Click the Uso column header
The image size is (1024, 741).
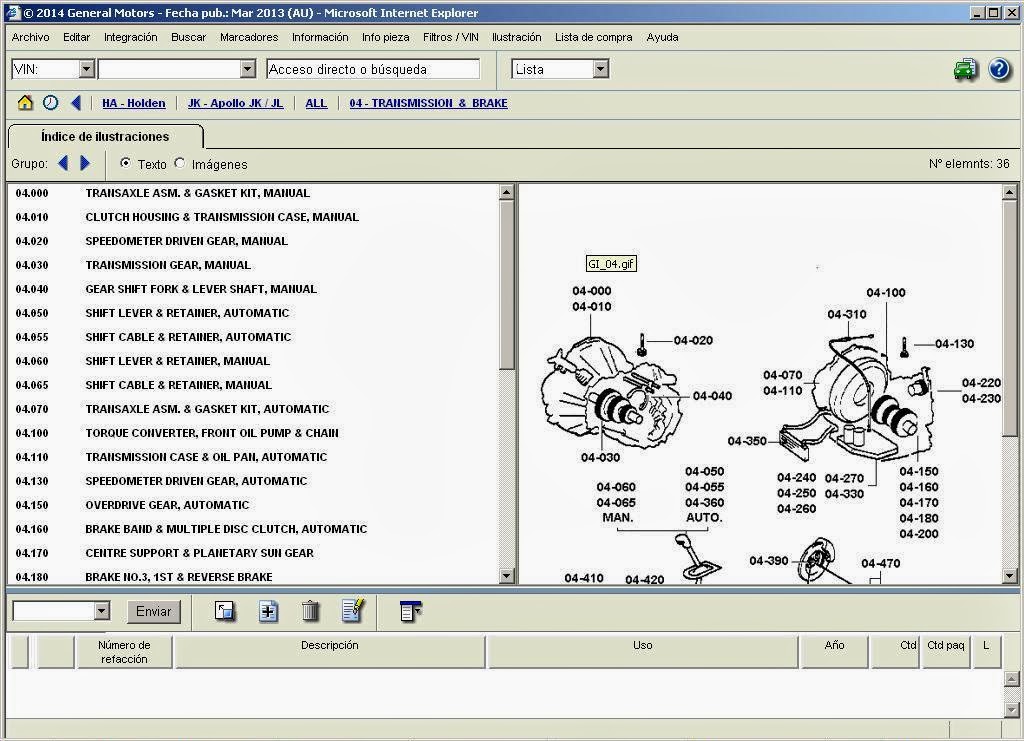[643, 652]
